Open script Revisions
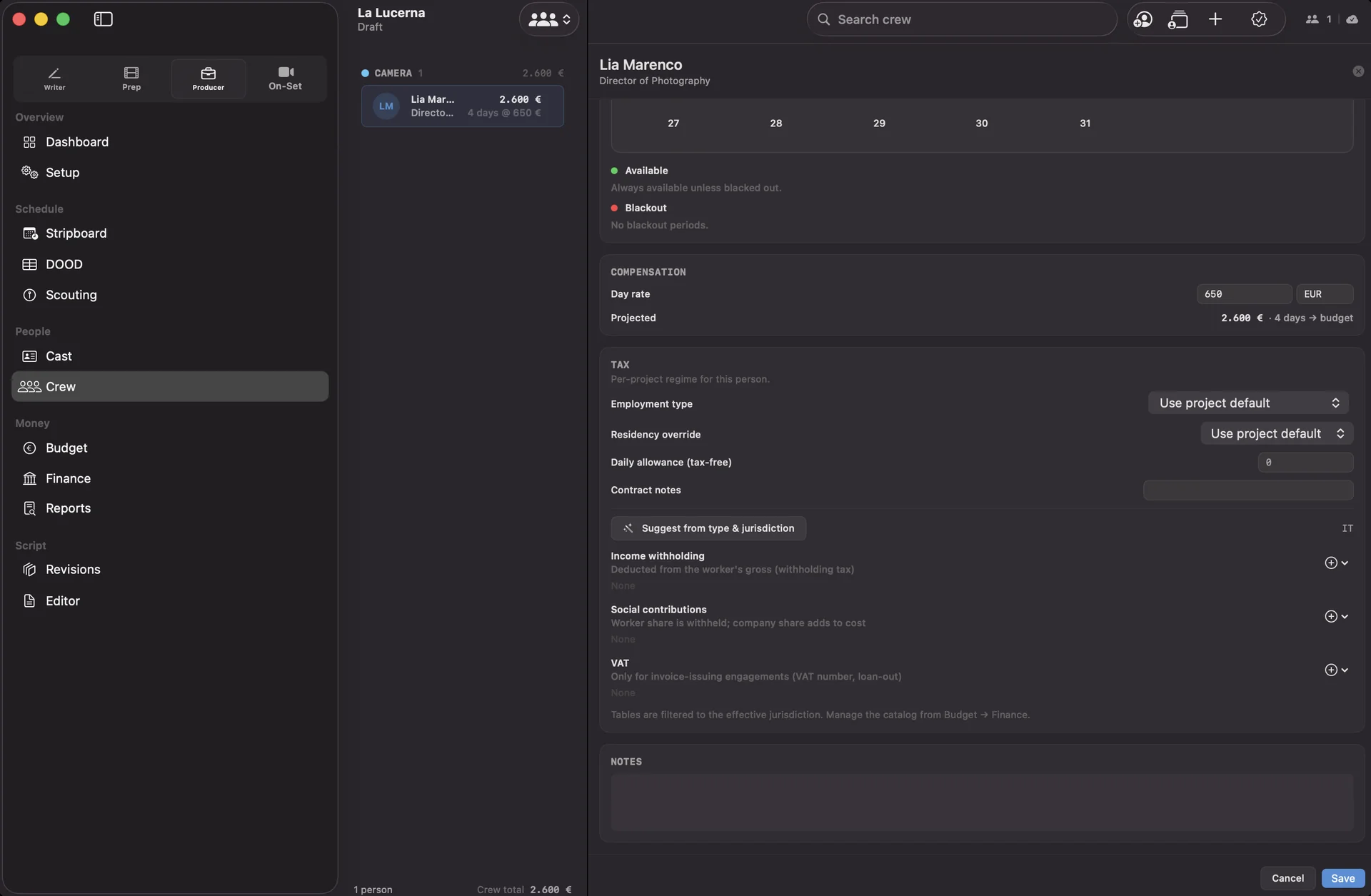This screenshot has height=896, width=1371. (x=170, y=570)
